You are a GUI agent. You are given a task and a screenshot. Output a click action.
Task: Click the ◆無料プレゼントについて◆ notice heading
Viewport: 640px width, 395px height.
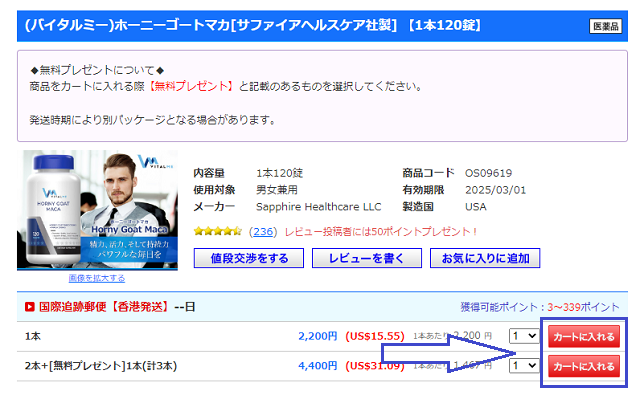point(97,70)
